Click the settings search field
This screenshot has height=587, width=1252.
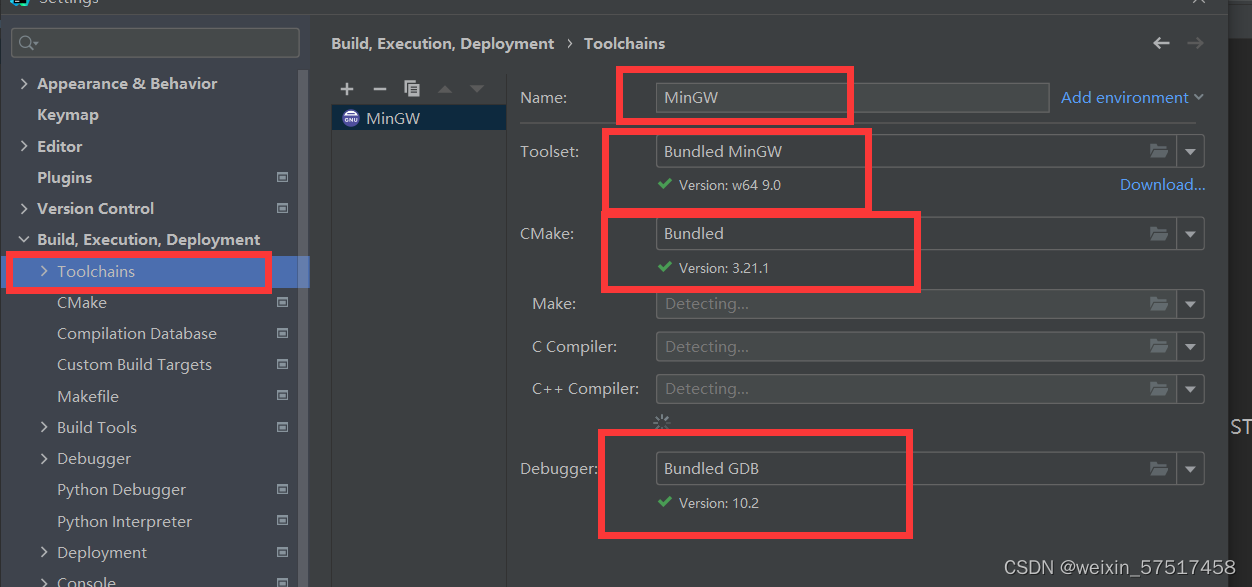pyautogui.click(x=155, y=43)
